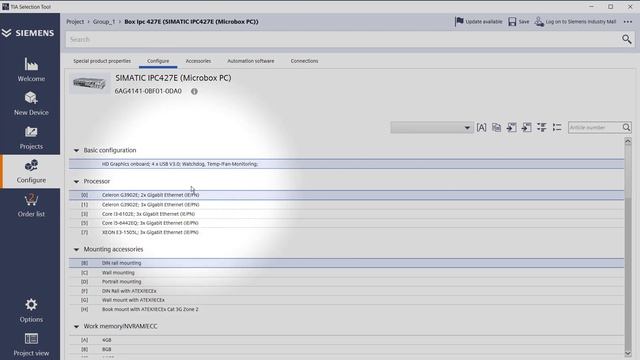Select Celeron G3902E 3x Gigabit Ethernet option
Viewport: 640px width, 360px height.
coord(346,204)
